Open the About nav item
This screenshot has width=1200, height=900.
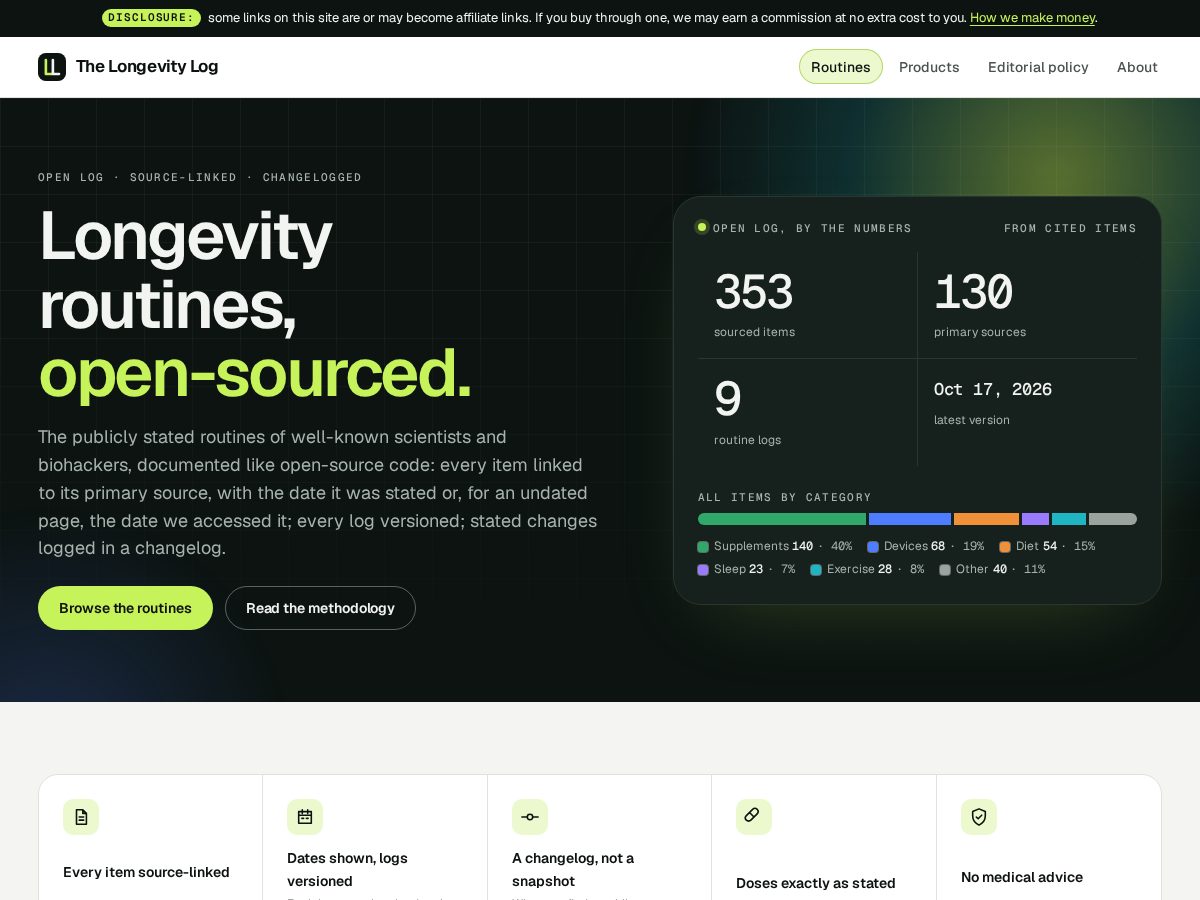(1137, 67)
